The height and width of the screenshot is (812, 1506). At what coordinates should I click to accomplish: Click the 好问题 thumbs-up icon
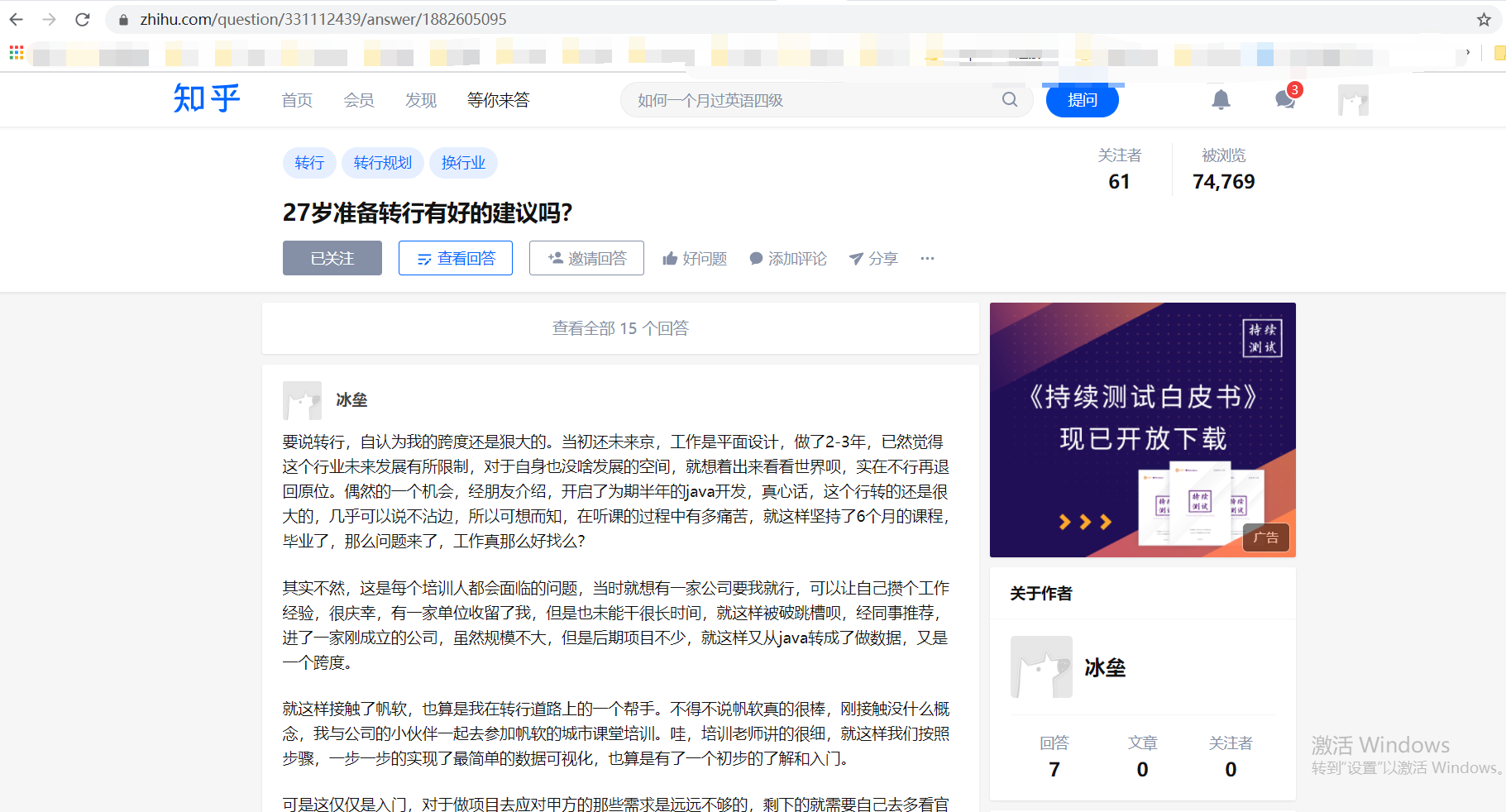coord(670,259)
